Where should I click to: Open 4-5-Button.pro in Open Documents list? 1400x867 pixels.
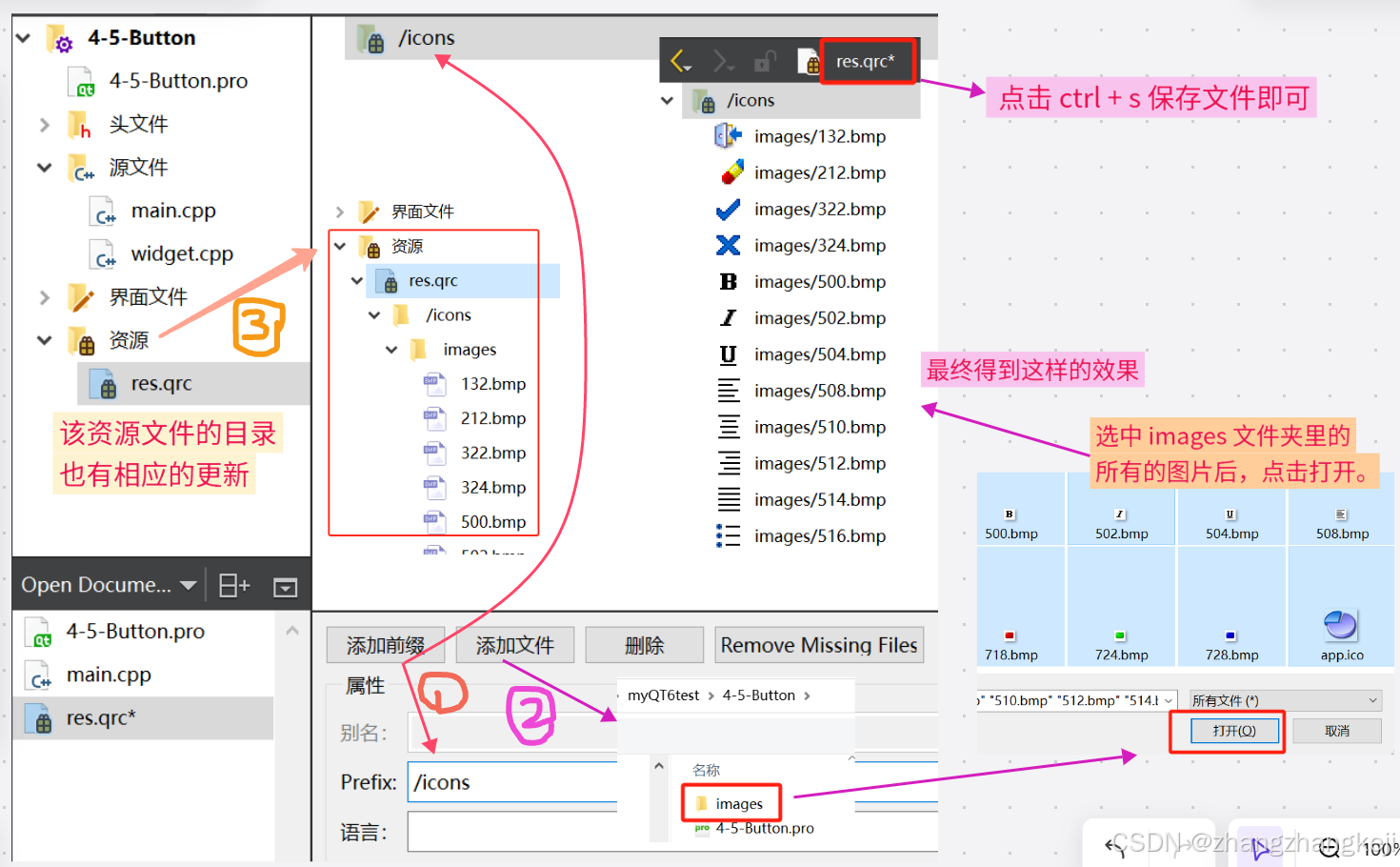(135, 632)
